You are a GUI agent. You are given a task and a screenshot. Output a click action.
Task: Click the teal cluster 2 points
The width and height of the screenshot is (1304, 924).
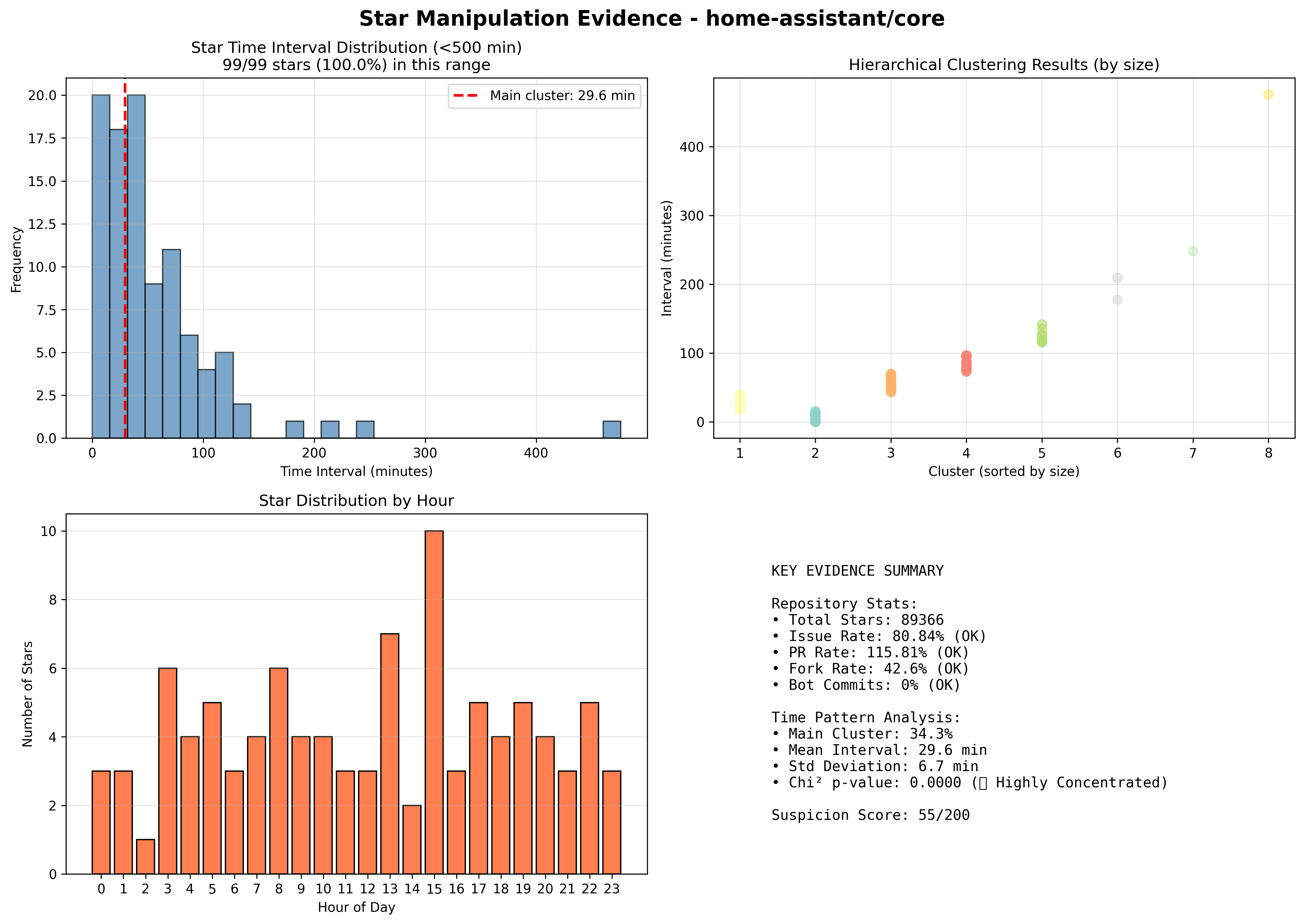coord(815,417)
